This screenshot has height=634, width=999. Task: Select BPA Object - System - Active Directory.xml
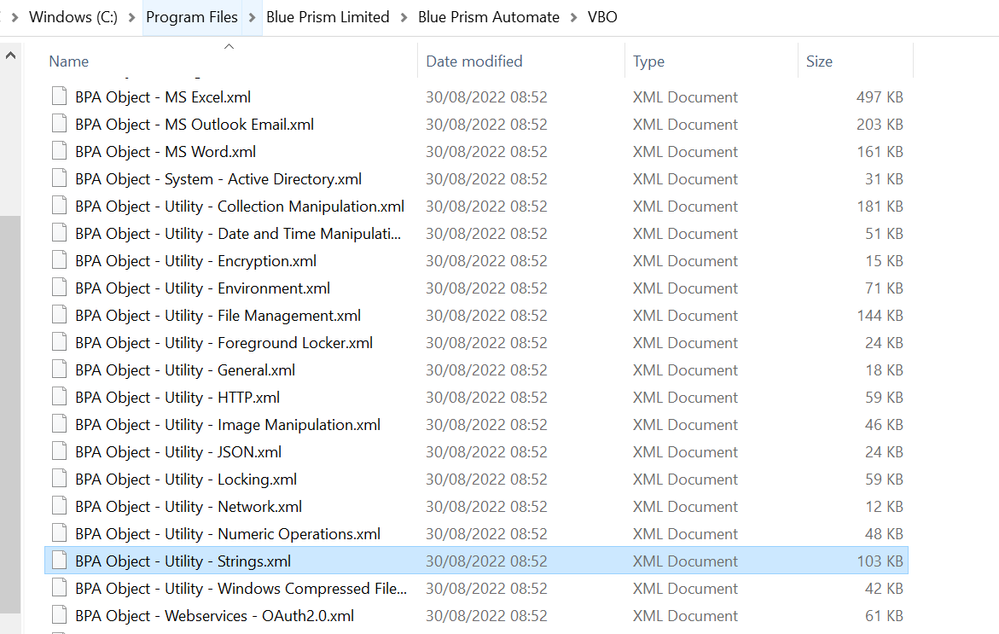[218, 179]
